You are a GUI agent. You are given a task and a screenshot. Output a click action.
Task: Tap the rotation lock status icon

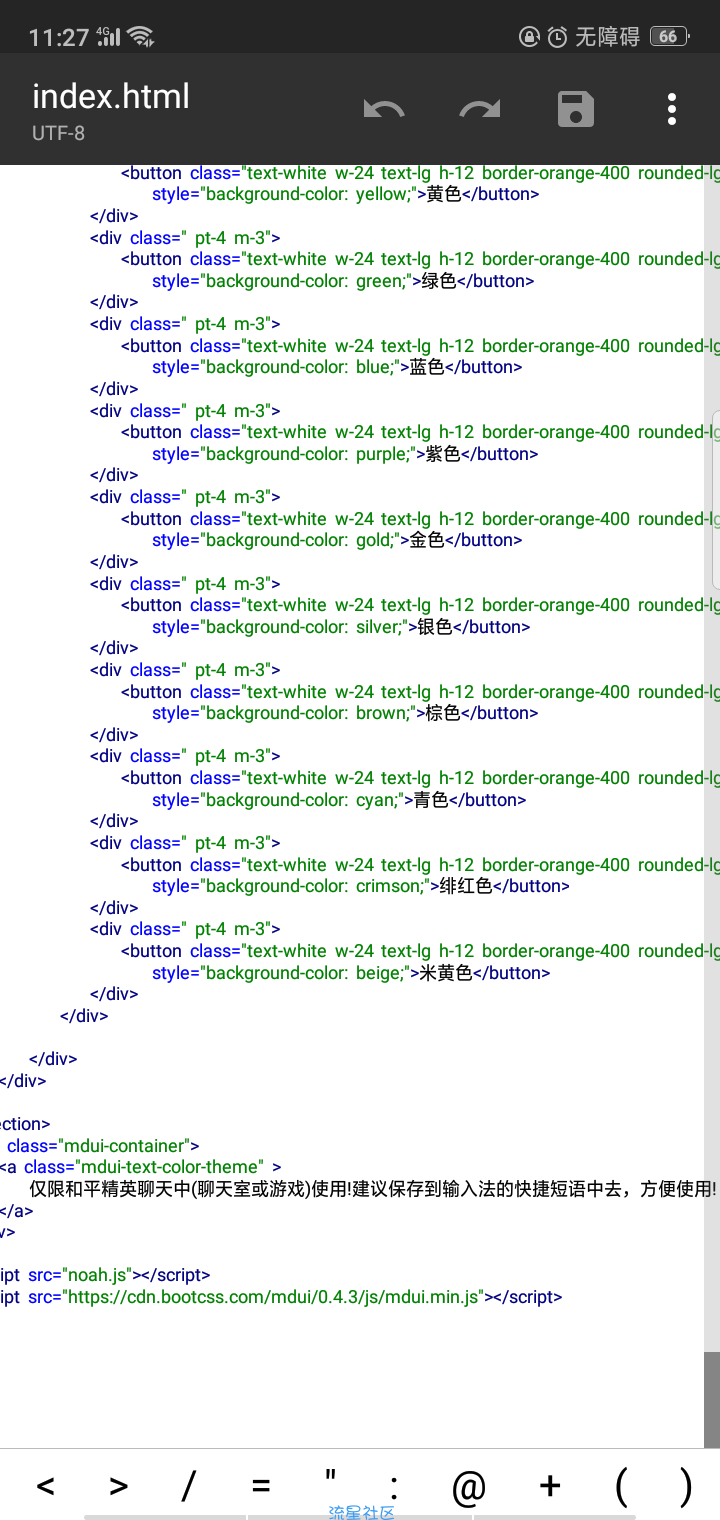[530, 37]
